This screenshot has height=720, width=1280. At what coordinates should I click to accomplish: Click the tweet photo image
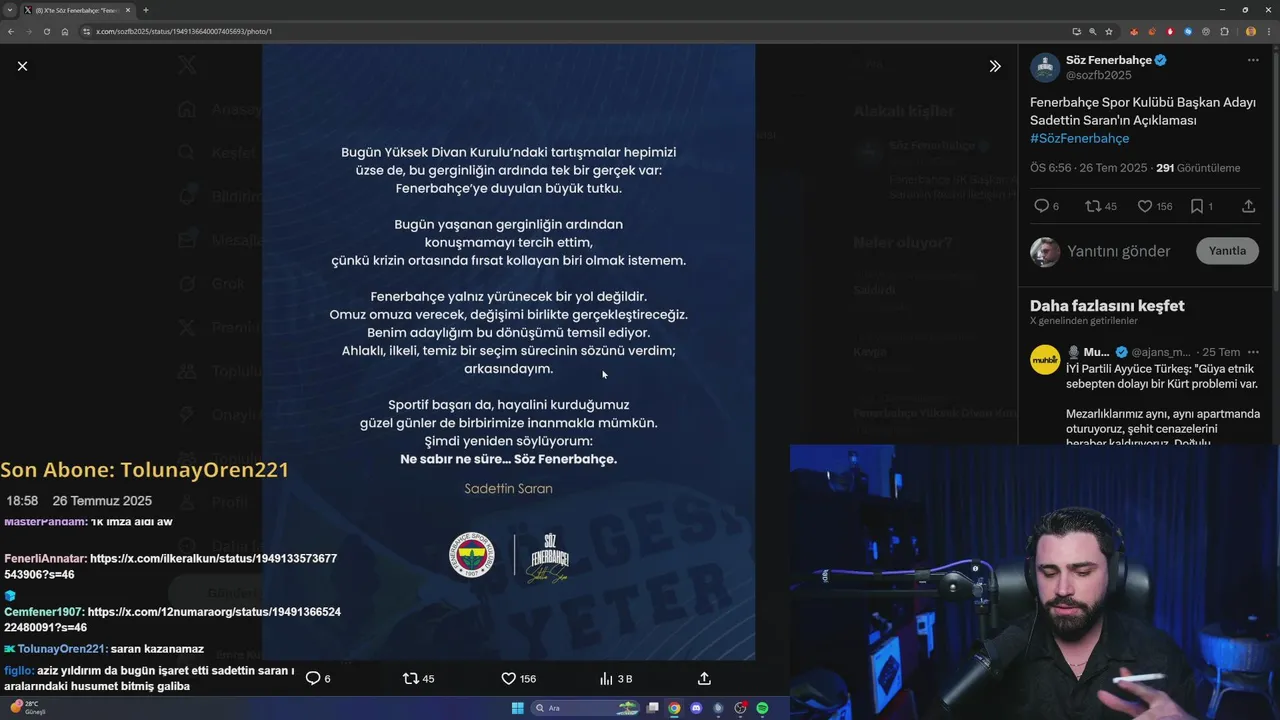(x=508, y=352)
